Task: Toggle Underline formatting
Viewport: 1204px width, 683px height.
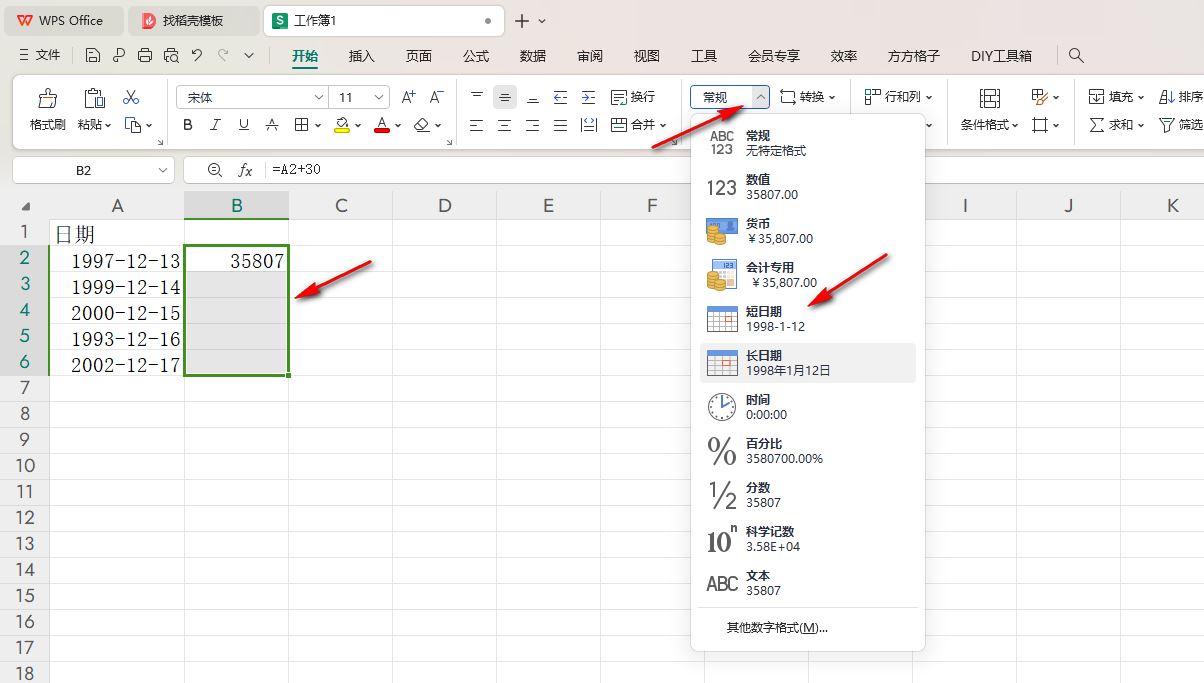Action: coord(244,125)
